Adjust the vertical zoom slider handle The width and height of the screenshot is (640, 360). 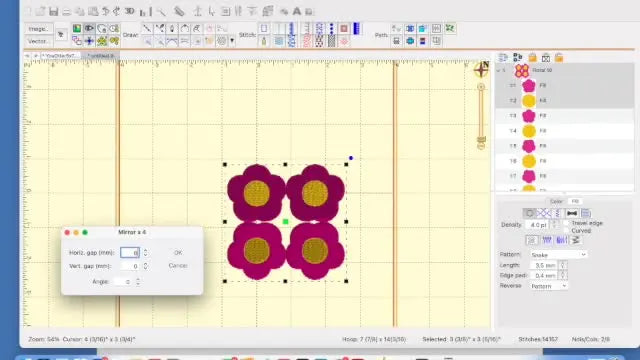pos(481,140)
